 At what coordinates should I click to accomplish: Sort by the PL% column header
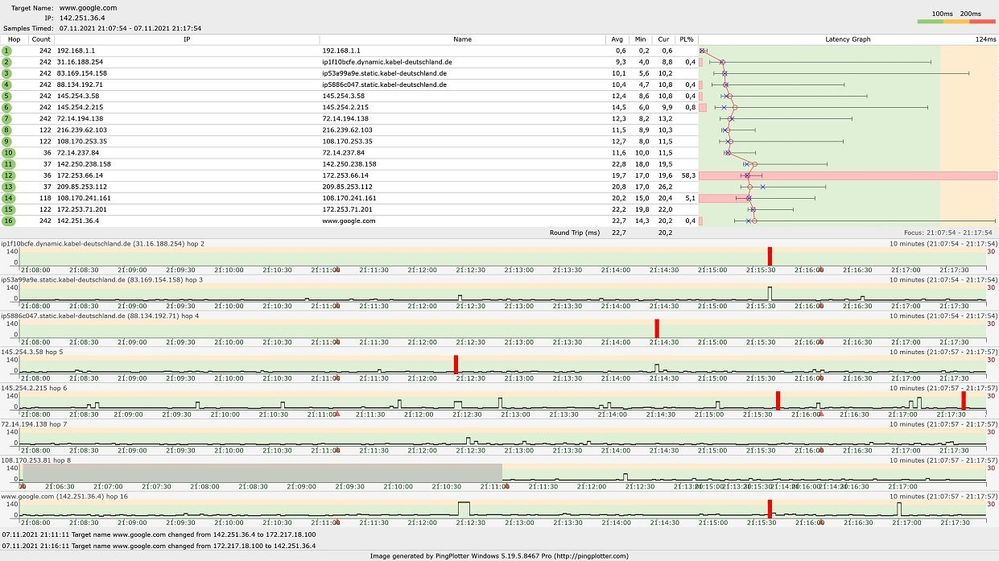pos(686,39)
